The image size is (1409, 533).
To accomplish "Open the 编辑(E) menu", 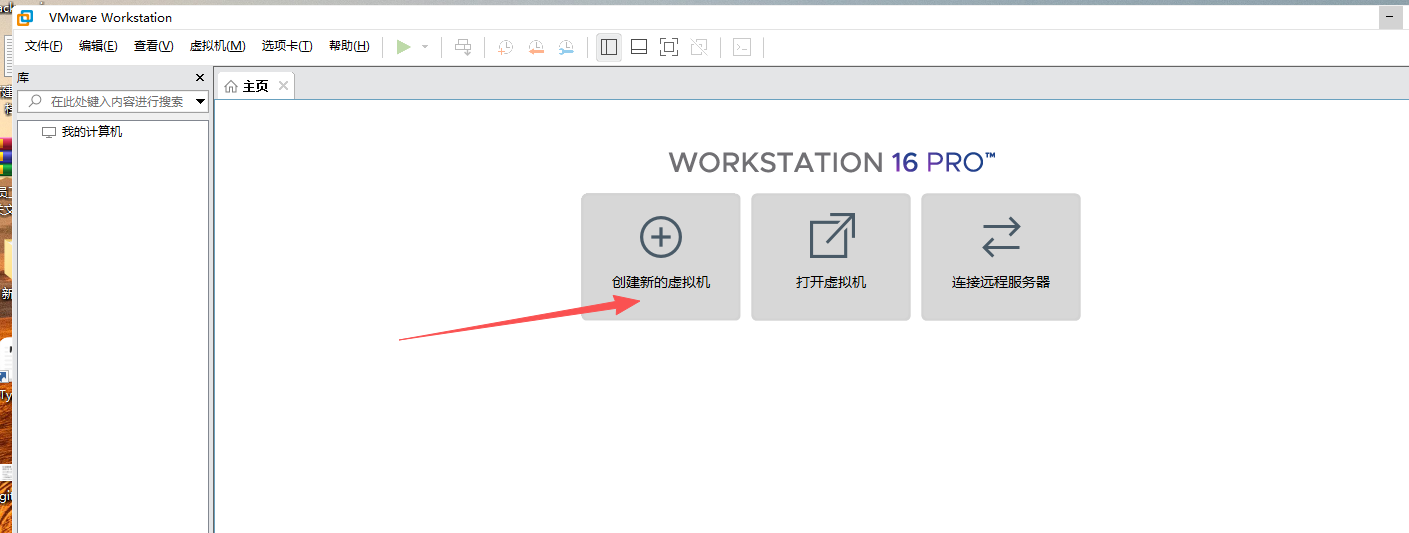I will tap(98, 46).
